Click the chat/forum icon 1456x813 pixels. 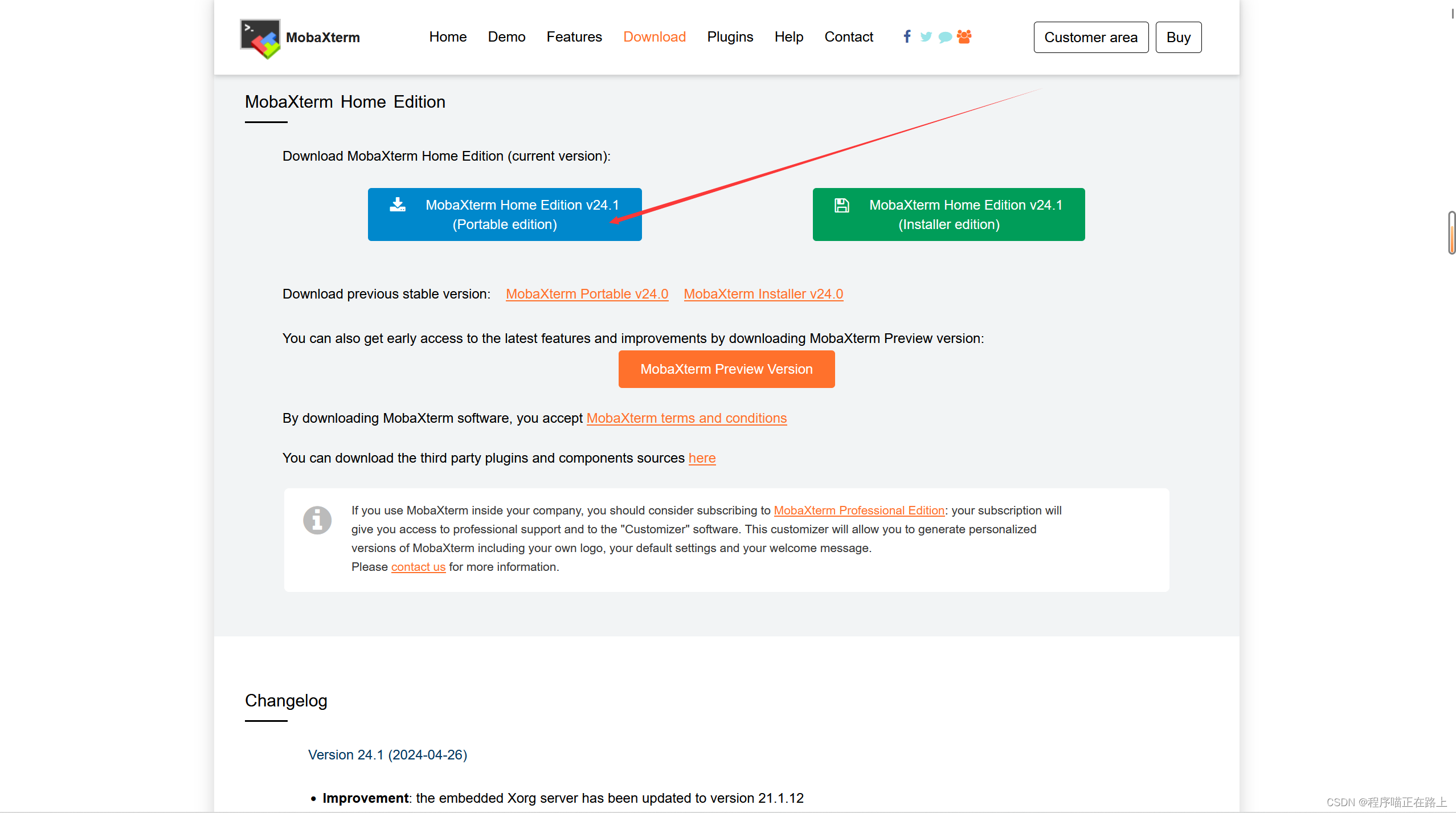point(944,37)
